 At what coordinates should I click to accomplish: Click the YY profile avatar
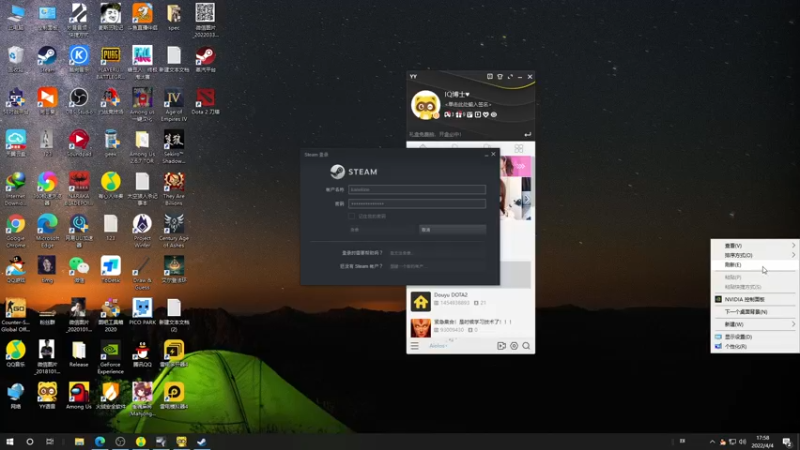tap(425, 105)
